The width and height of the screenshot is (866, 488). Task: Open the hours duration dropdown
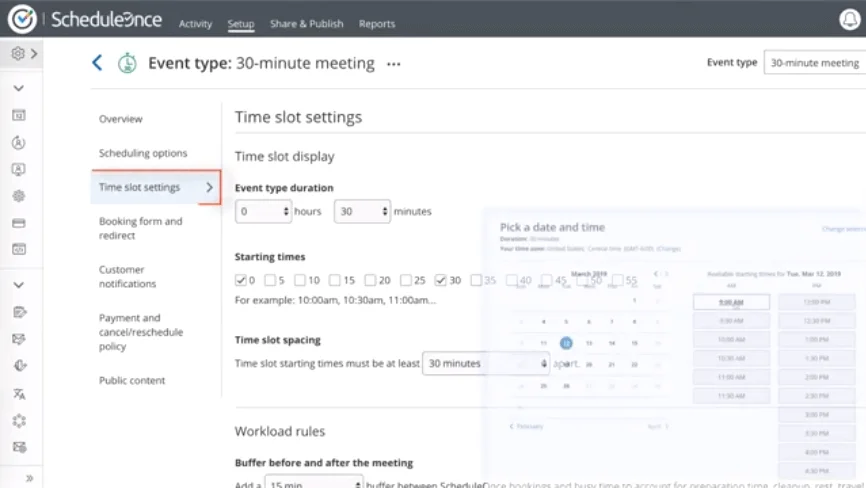pyautogui.click(x=263, y=211)
